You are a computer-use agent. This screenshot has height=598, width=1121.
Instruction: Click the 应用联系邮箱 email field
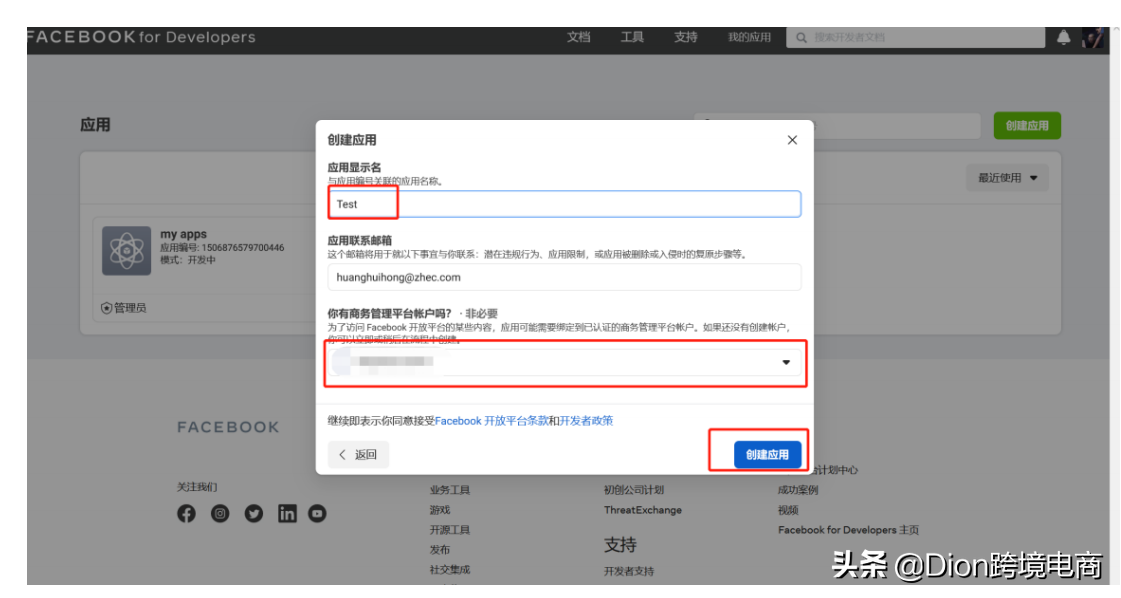click(x=564, y=278)
